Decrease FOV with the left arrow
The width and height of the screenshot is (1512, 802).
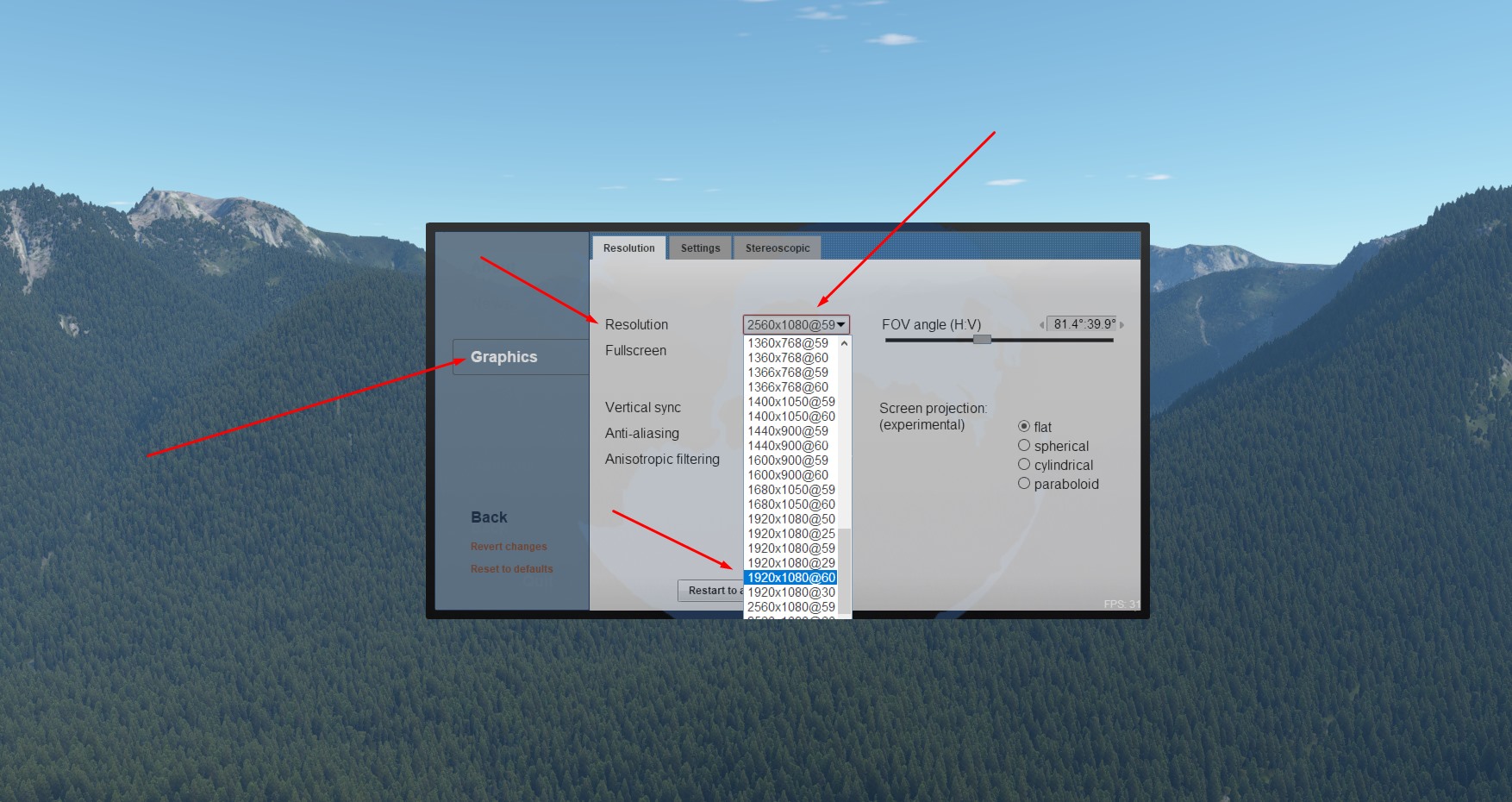(x=1041, y=325)
